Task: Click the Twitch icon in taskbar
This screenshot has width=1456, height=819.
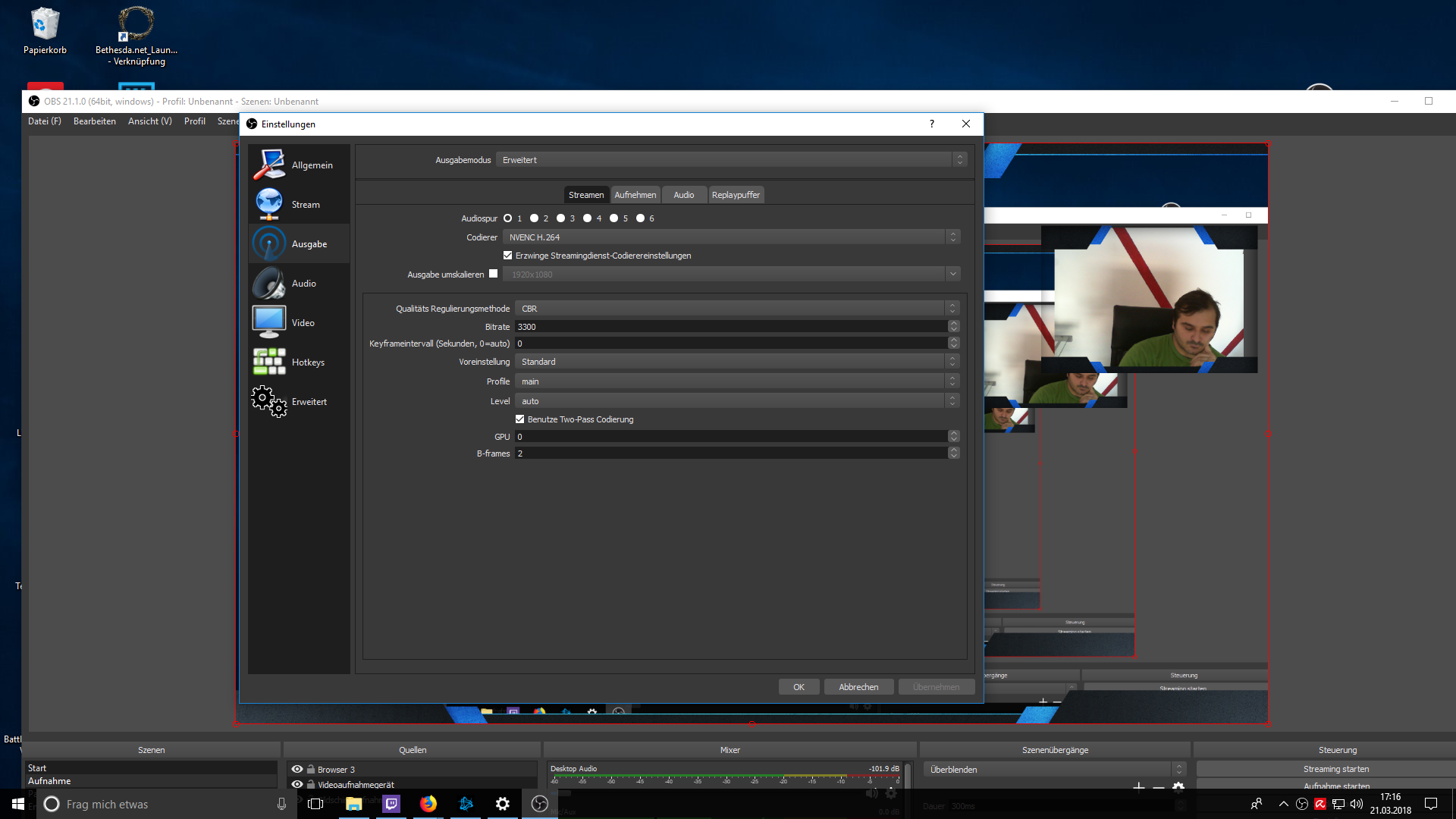Action: click(x=391, y=804)
